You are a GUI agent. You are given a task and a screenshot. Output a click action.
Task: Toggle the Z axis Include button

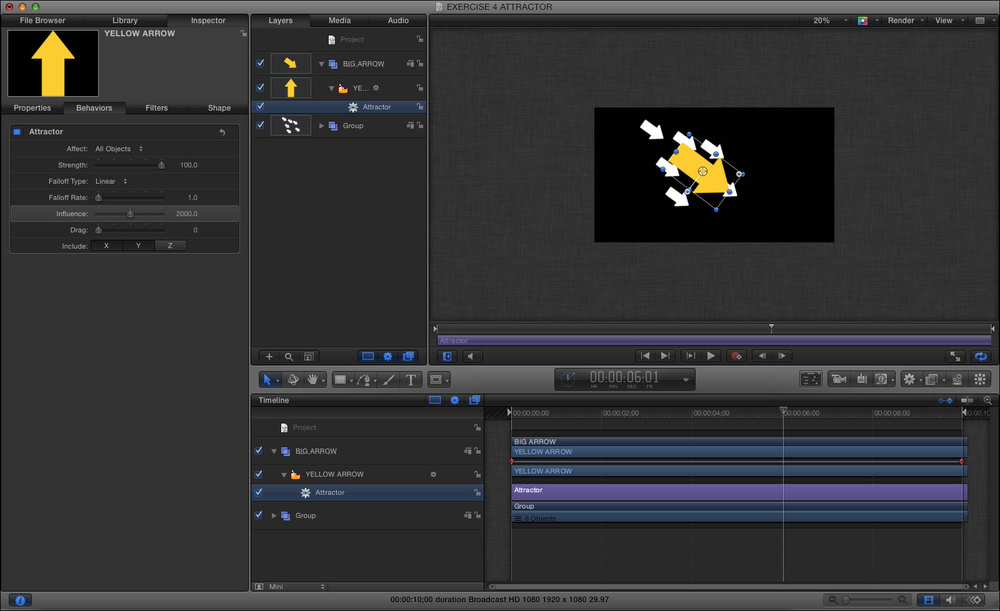tap(169, 245)
